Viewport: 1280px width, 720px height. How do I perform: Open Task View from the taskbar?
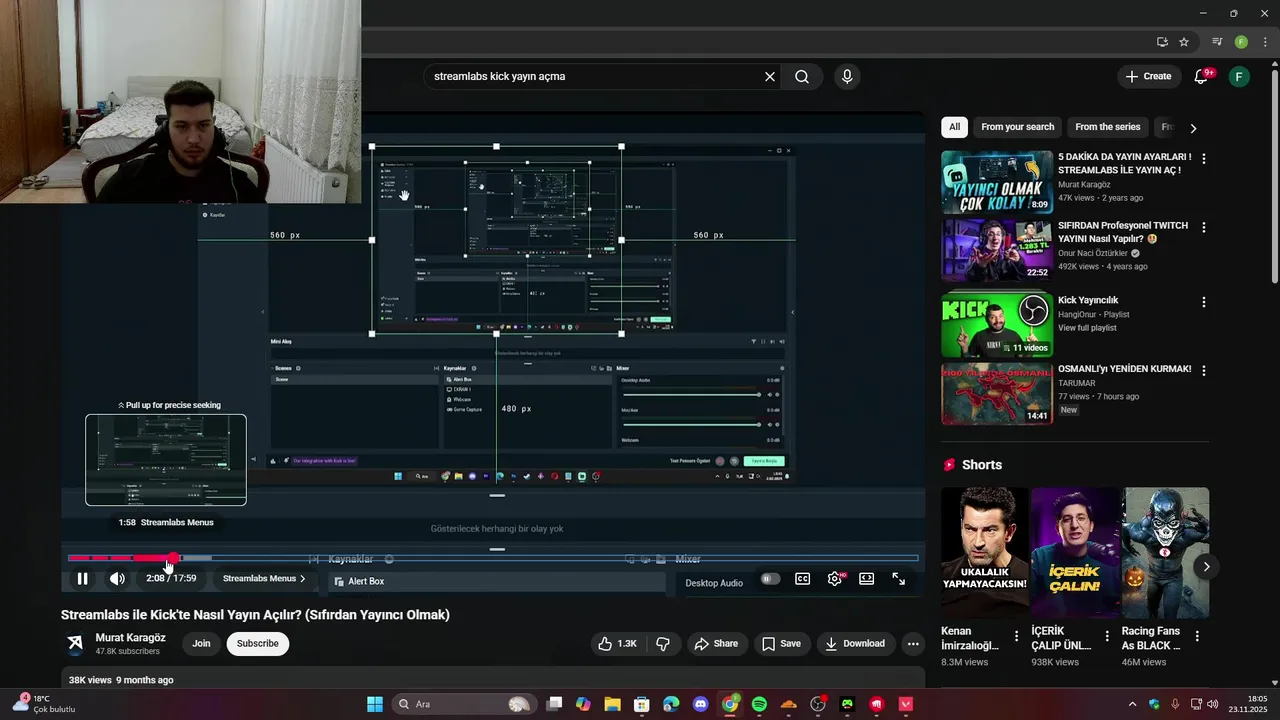pos(554,704)
